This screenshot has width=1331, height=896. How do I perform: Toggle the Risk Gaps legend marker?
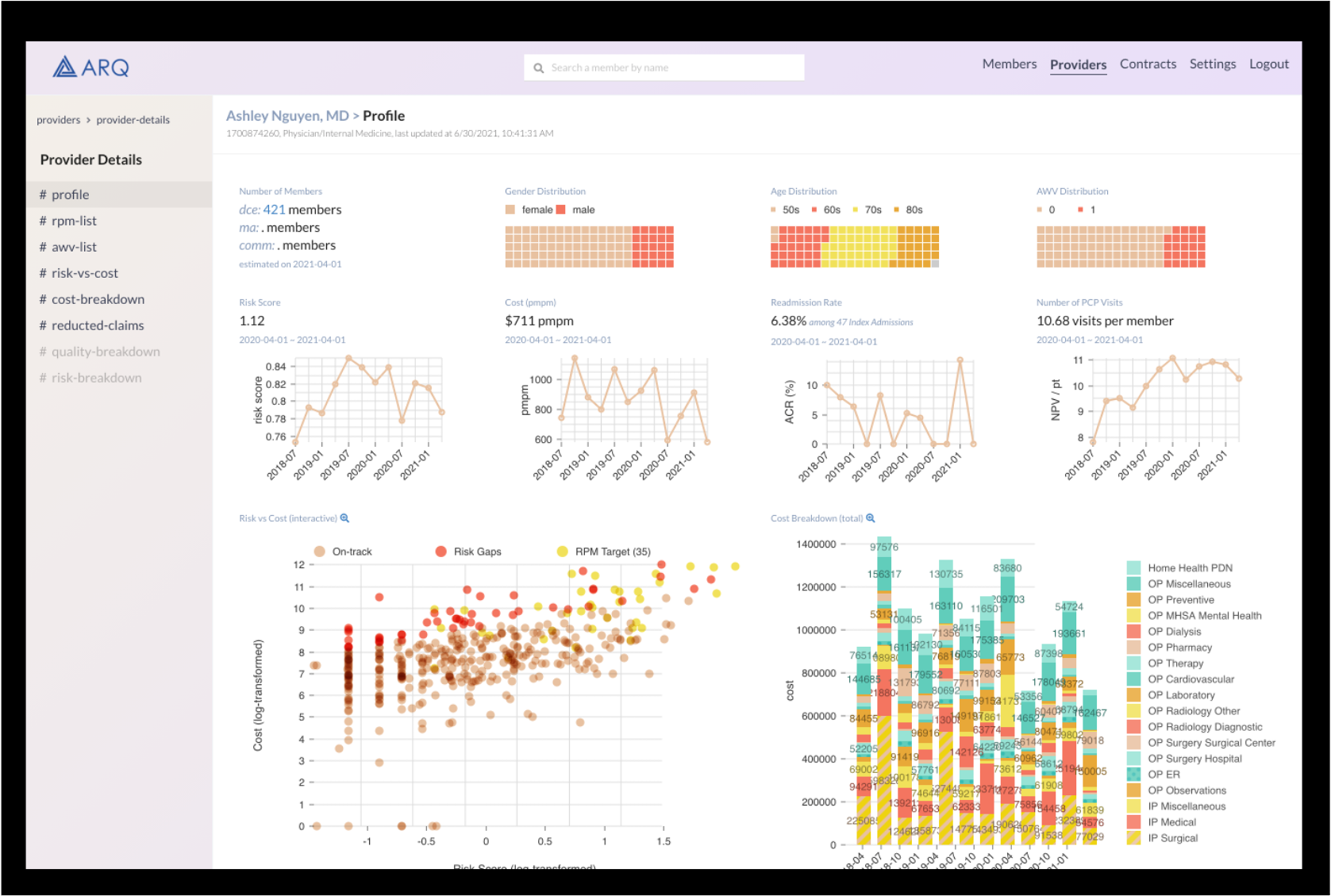tap(440, 552)
